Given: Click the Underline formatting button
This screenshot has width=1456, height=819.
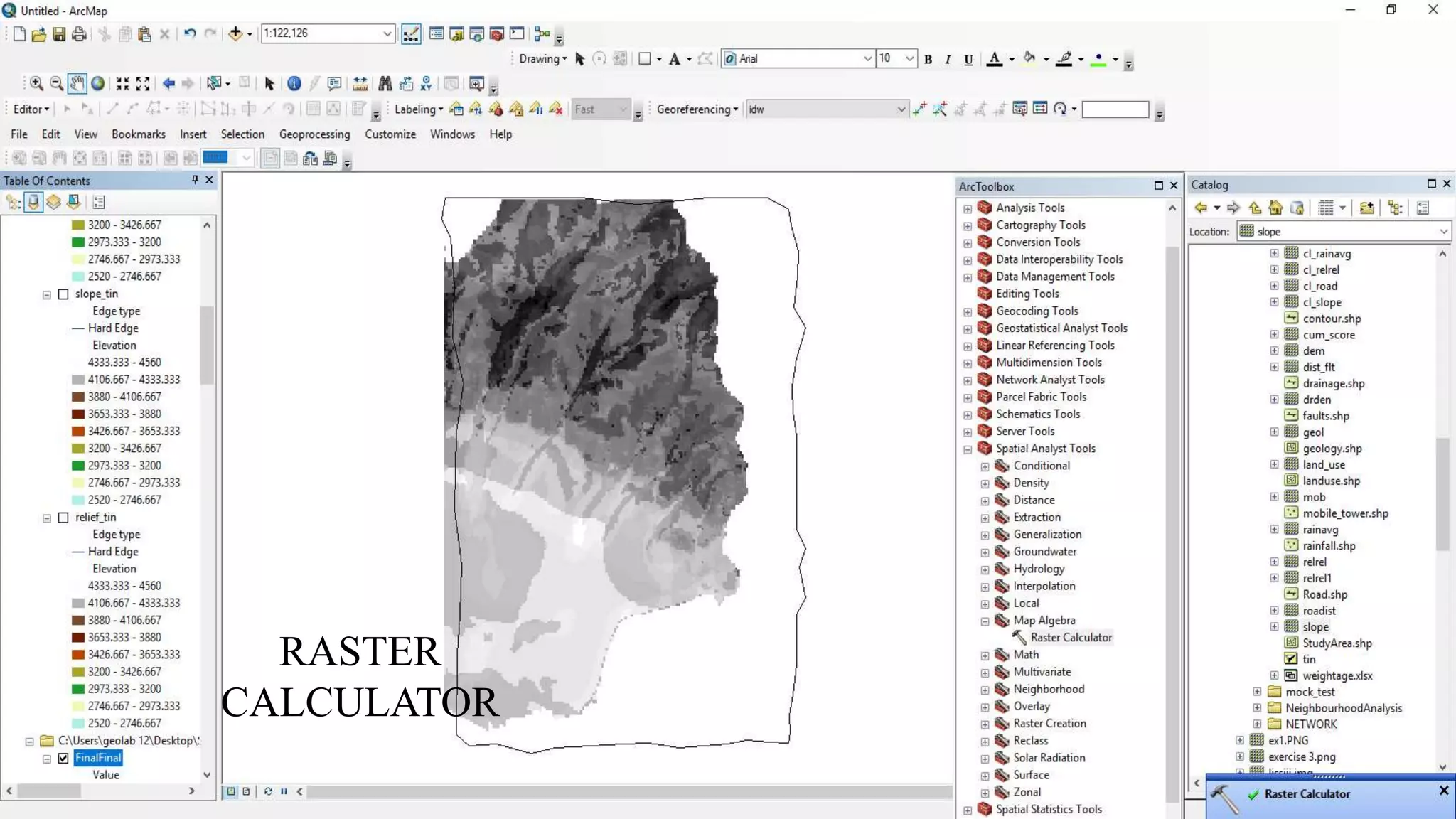Looking at the screenshot, I should pos(968,60).
